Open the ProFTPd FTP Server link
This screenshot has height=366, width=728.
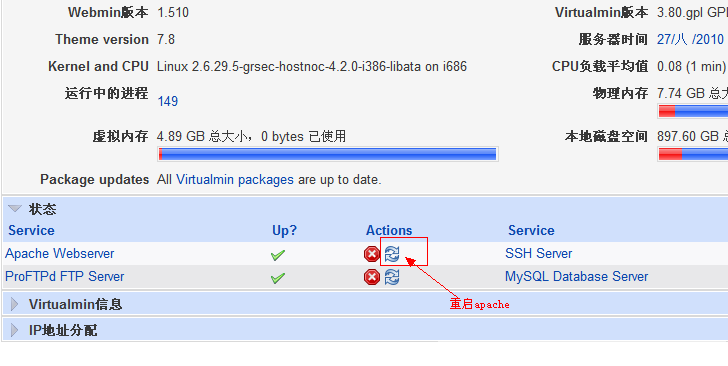point(65,277)
